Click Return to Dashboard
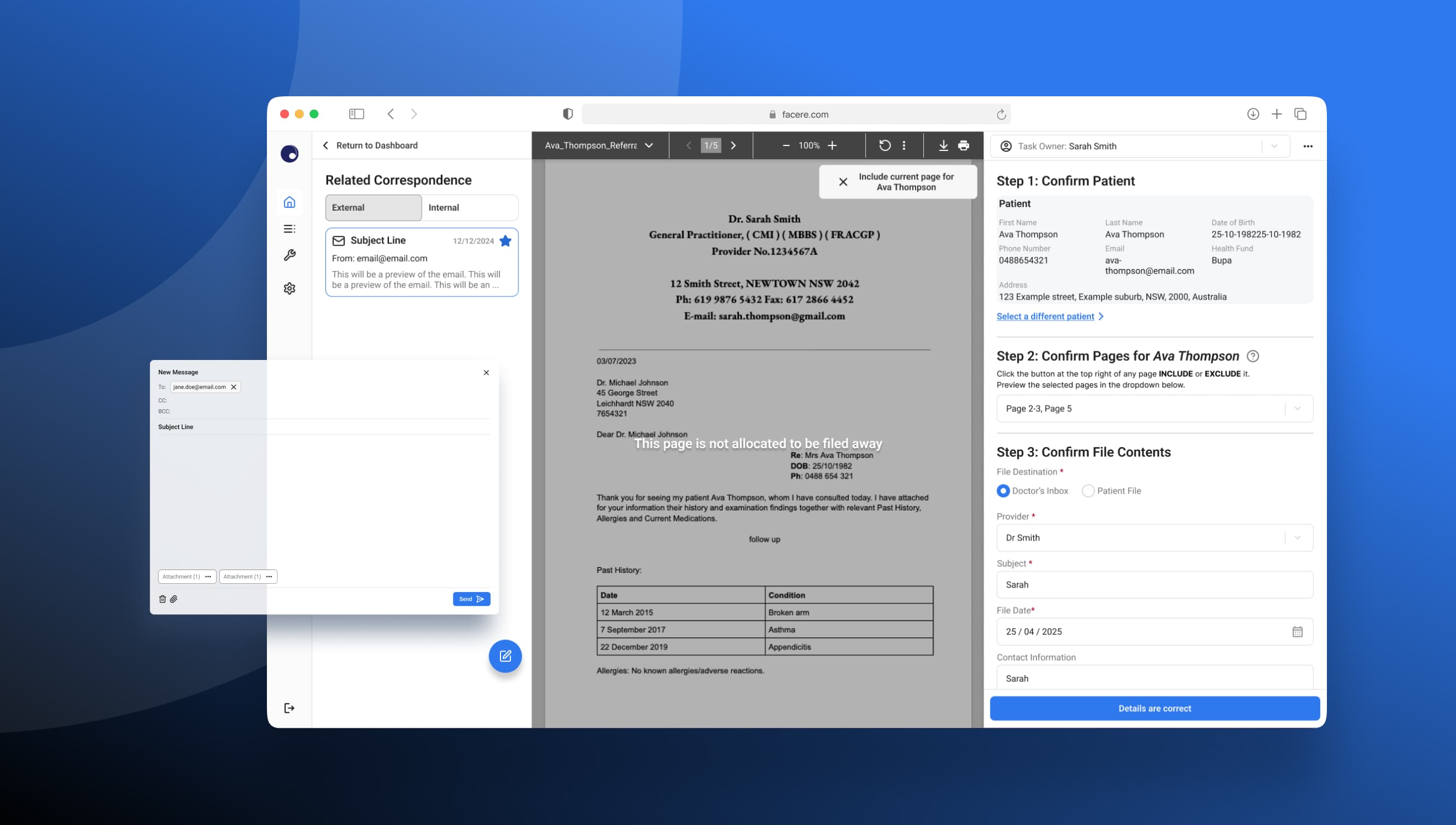The width and height of the screenshot is (1456, 825). (370, 146)
